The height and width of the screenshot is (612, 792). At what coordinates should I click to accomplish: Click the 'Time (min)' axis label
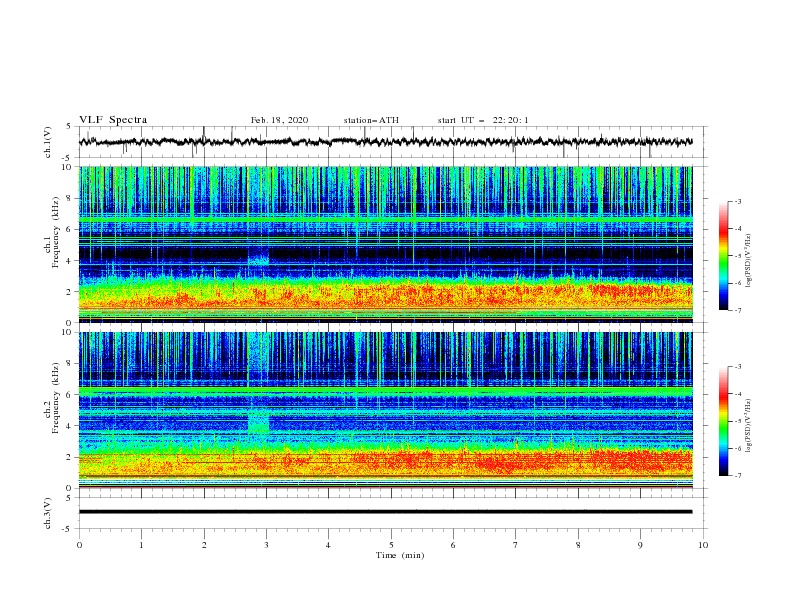pyautogui.click(x=400, y=555)
